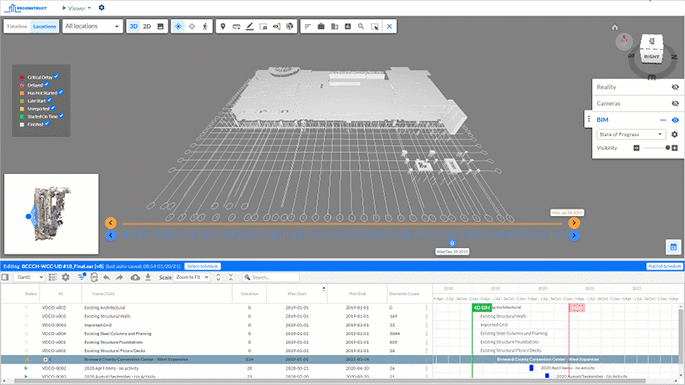This screenshot has width=685, height=385.
Task: Hide the BIM layer using eye icon
Action: (675, 120)
